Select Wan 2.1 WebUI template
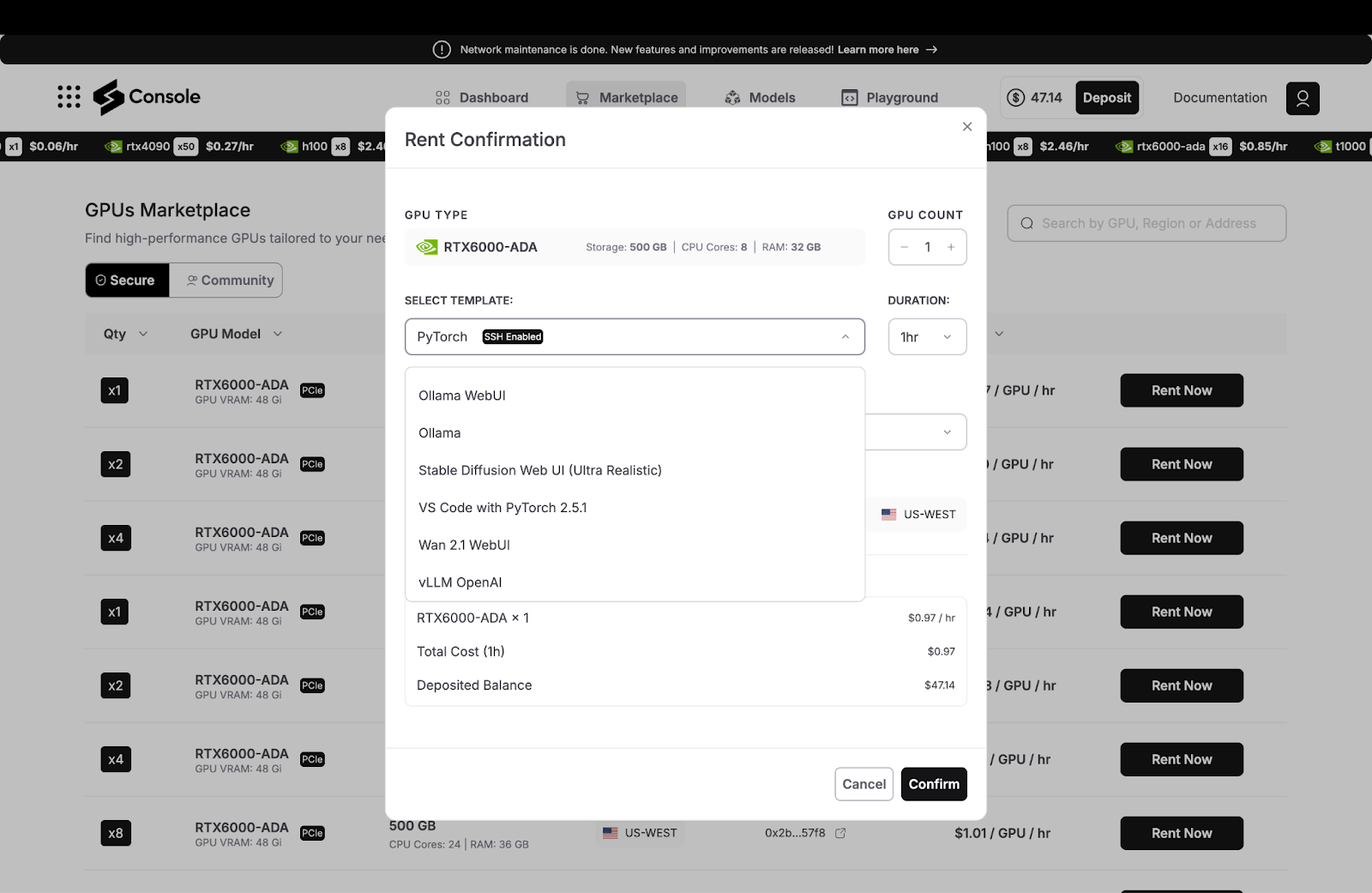This screenshot has width=1372, height=893. click(635, 545)
